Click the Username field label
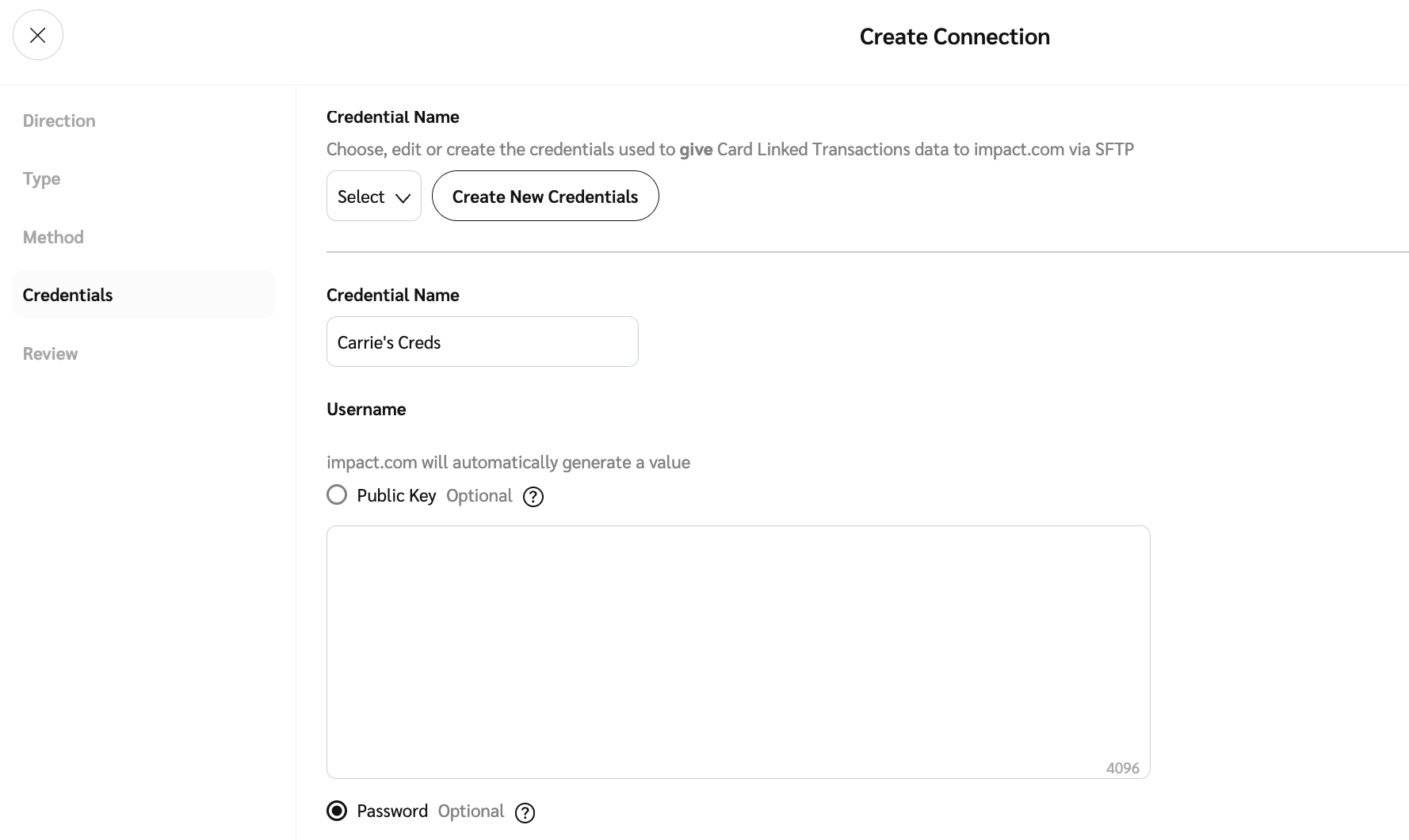This screenshot has width=1409, height=840. click(366, 409)
